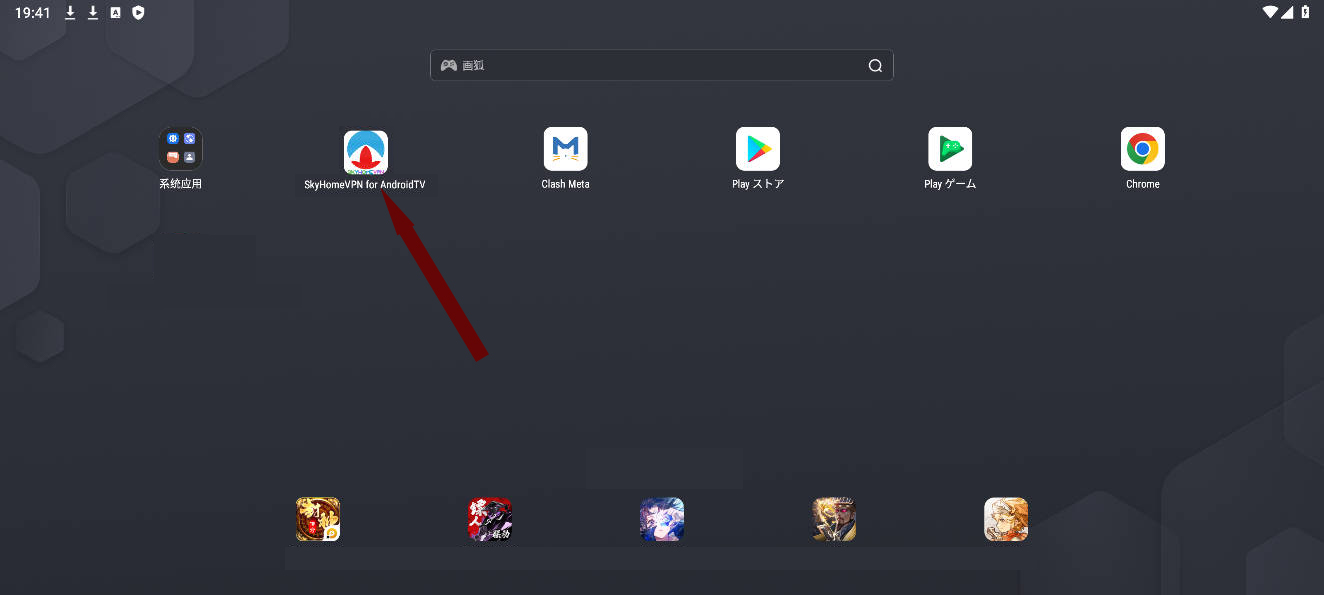Open the first dock game with golden characters

pos(318,519)
